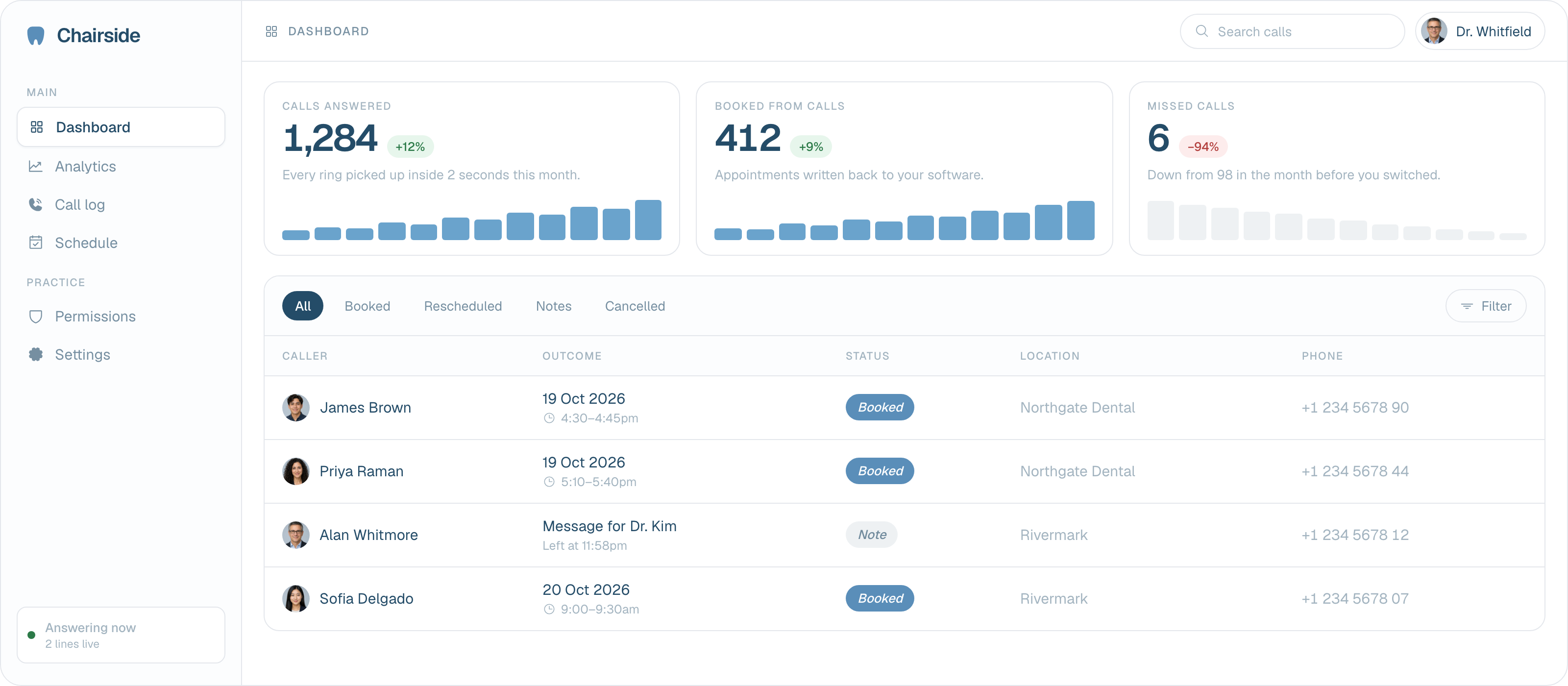Click Message for Dr. Kim outcome
This screenshot has height=686, width=1568.
[x=609, y=526]
